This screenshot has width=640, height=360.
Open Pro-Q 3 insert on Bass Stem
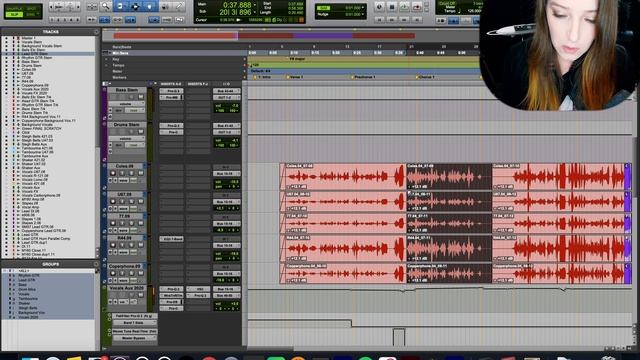pyautogui.click(x=171, y=91)
